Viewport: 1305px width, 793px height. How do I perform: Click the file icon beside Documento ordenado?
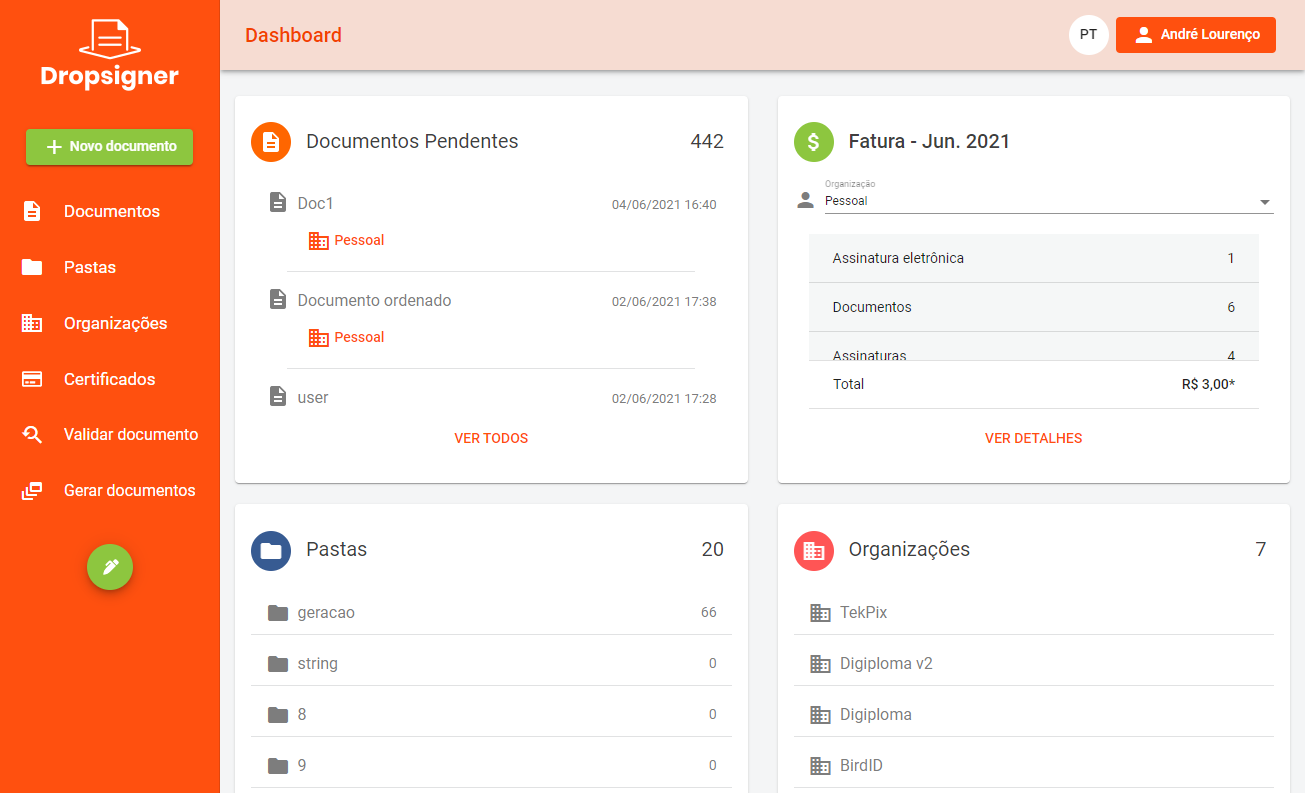[x=278, y=300]
